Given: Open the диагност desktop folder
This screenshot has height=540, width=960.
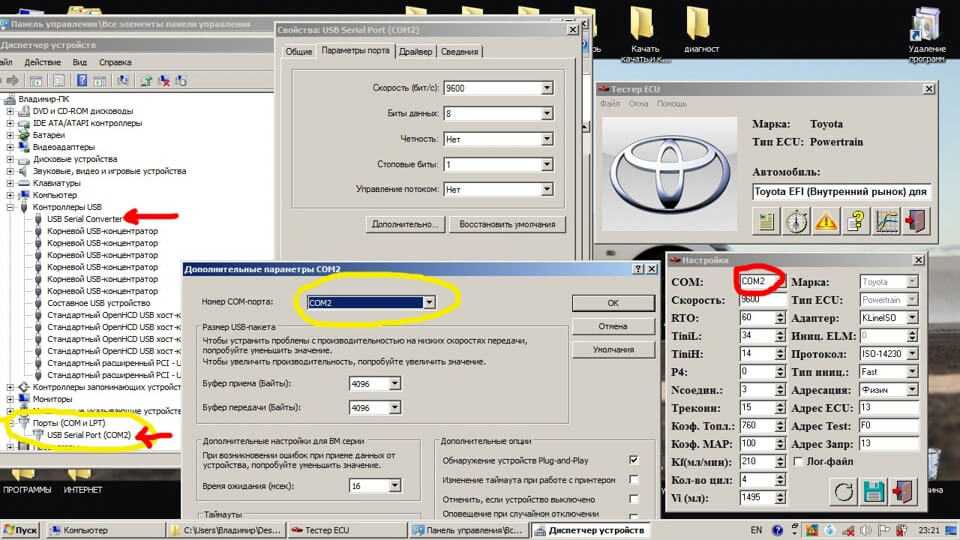Looking at the screenshot, I should pos(701,27).
